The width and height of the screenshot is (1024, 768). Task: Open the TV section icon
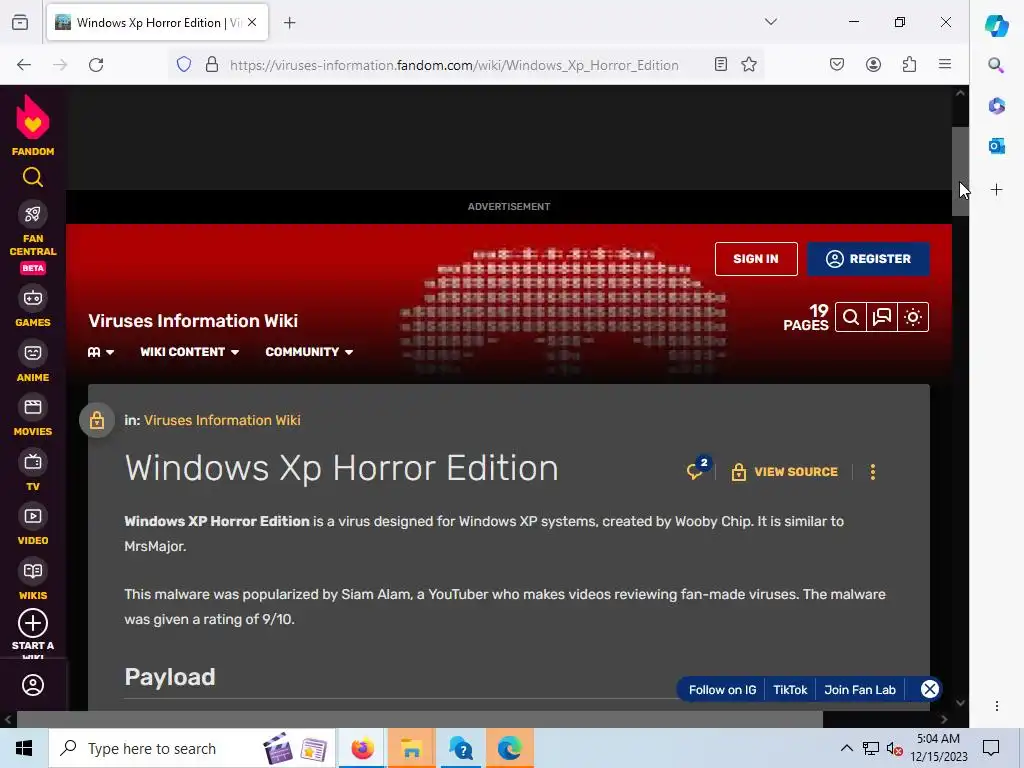tap(33, 462)
